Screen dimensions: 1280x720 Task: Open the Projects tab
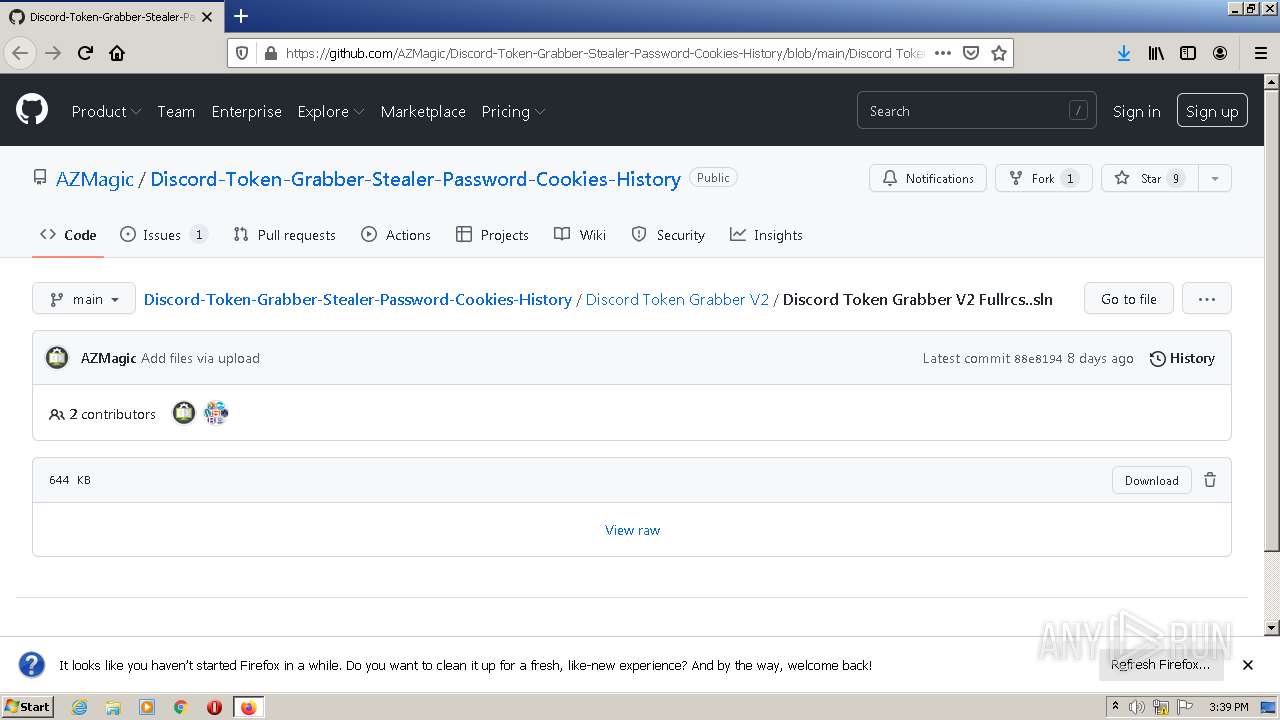(492, 235)
